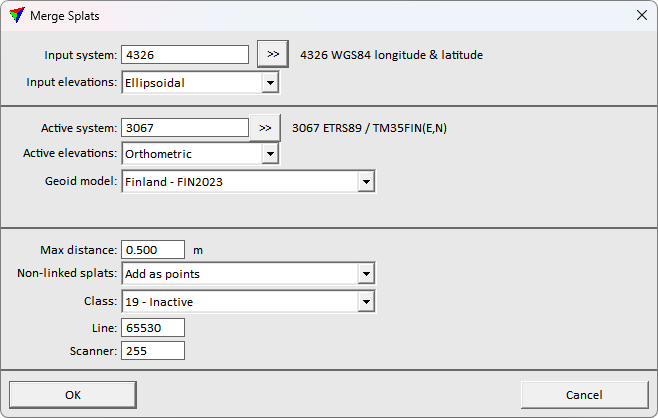Image resolution: width=658 pixels, height=418 pixels.
Task: Click the Active system >> button
Action: (x=265, y=128)
